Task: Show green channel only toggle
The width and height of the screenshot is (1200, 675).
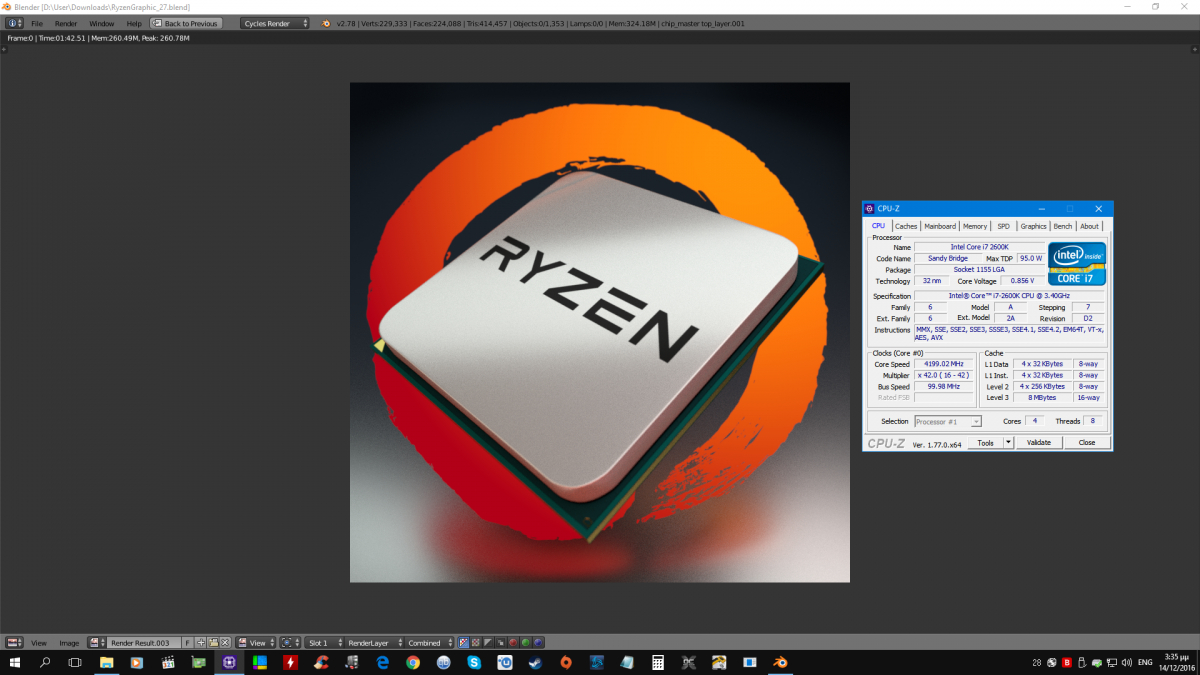Action: [x=526, y=643]
